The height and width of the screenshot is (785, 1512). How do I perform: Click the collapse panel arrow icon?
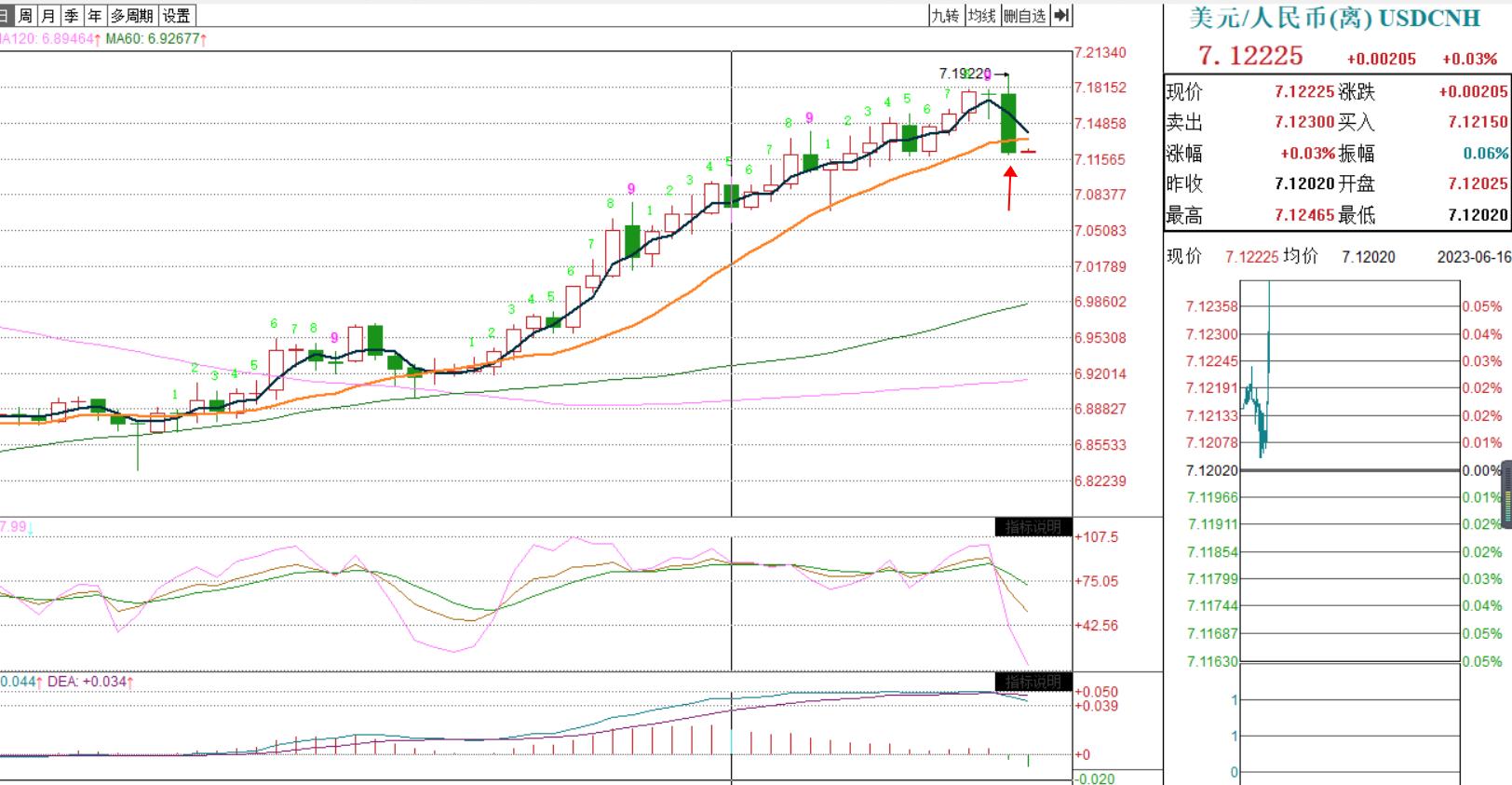tap(1061, 15)
